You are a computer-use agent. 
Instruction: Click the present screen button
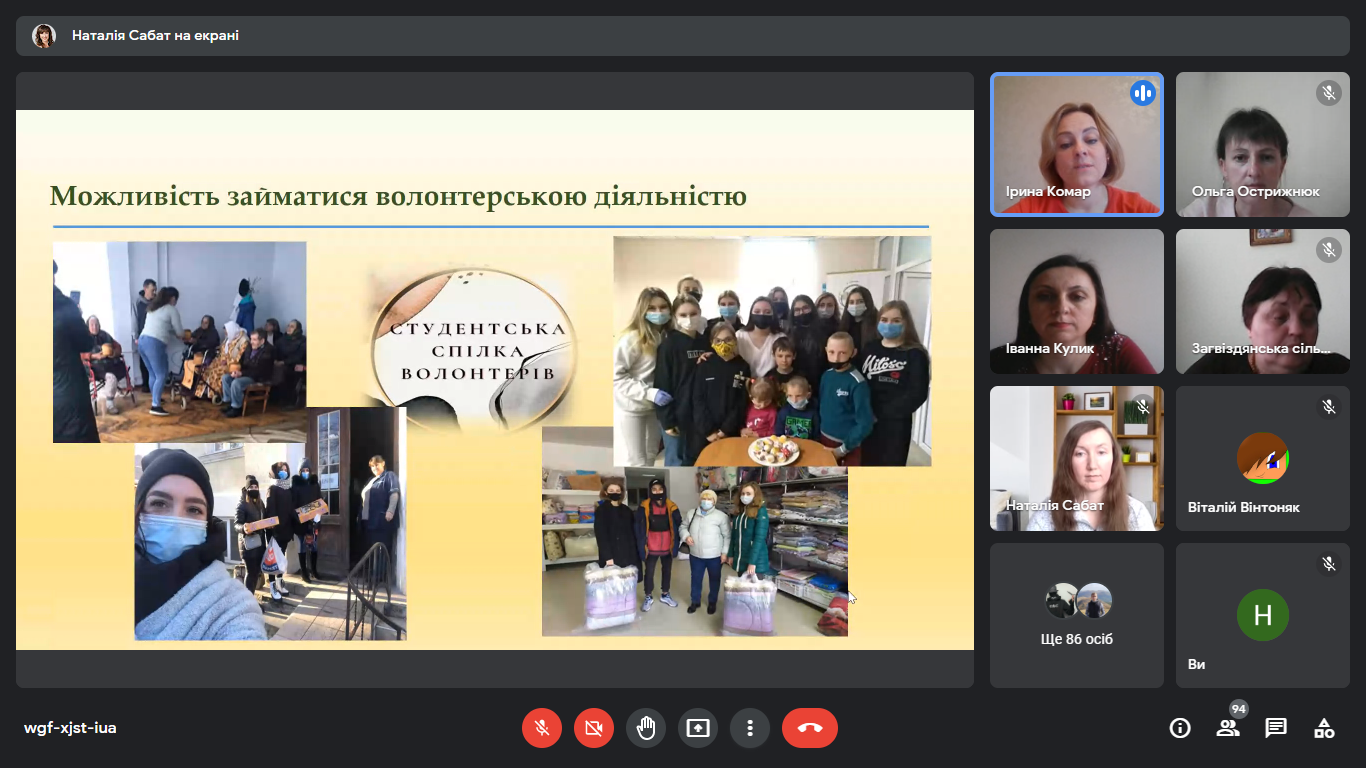point(698,728)
